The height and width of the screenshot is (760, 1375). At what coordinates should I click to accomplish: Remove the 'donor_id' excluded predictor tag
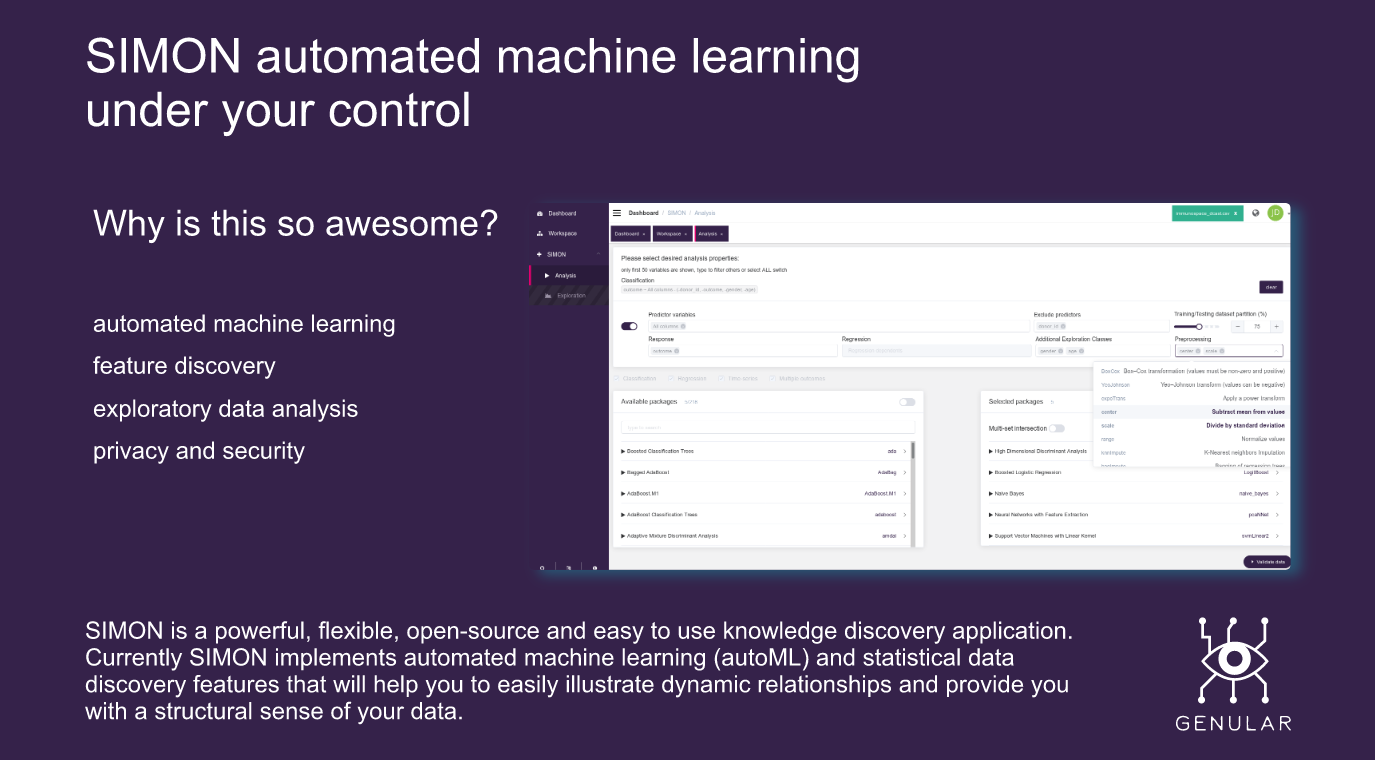click(1063, 326)
